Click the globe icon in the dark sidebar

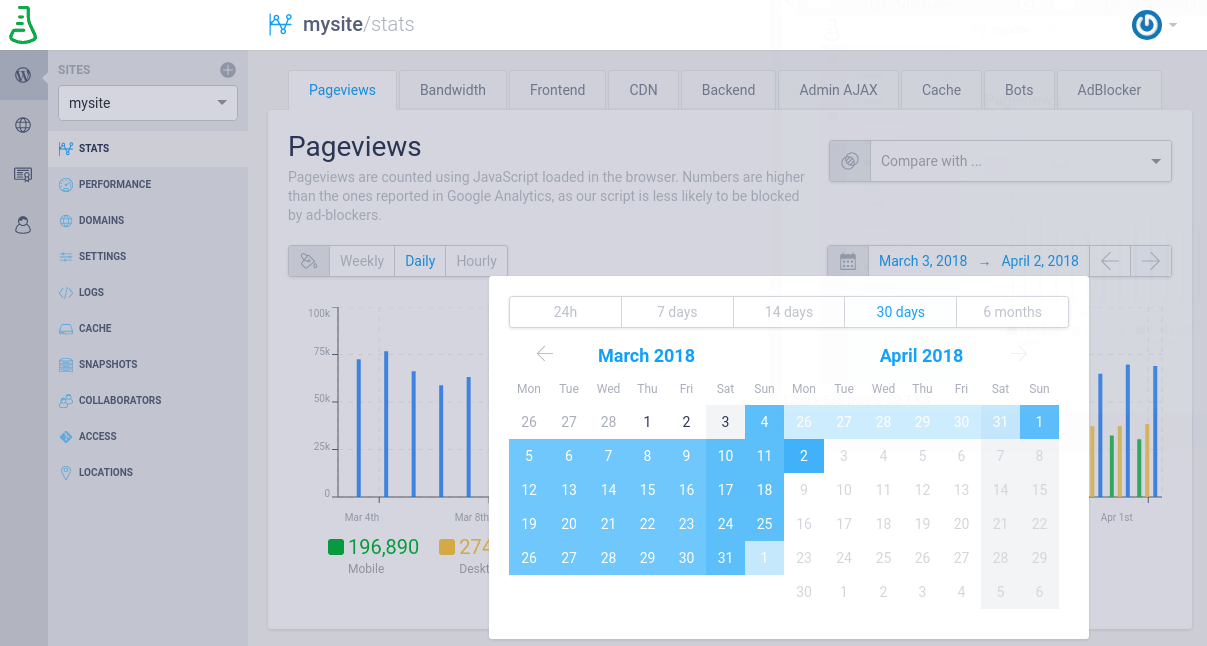click(x=22, y=124)
